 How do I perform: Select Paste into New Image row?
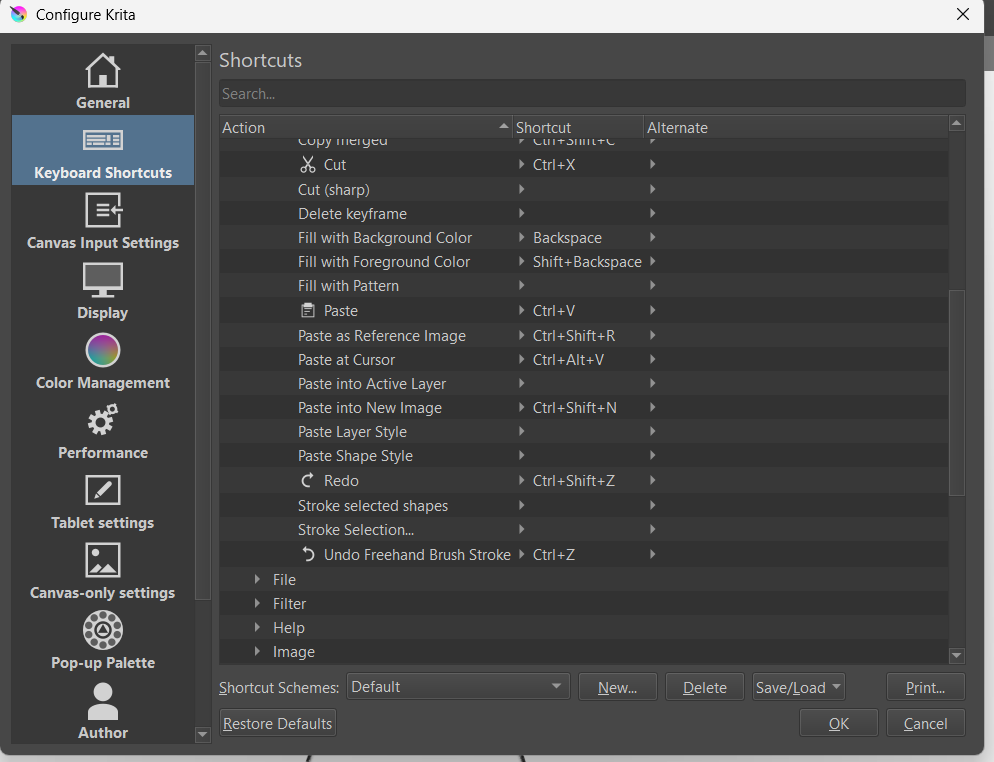pos(584,408)
